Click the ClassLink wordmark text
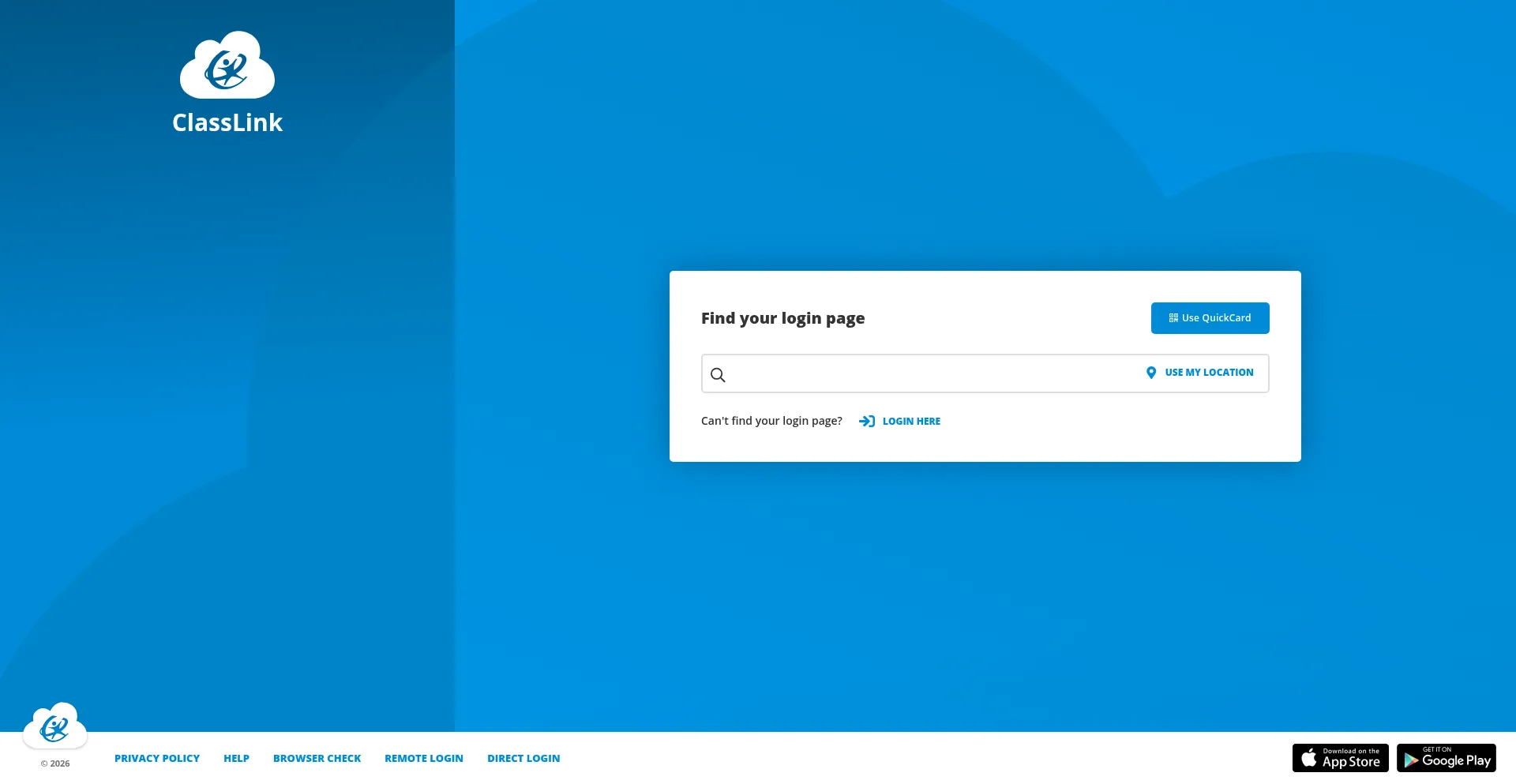Screen dimensions: 1516x784 [227, 122]
